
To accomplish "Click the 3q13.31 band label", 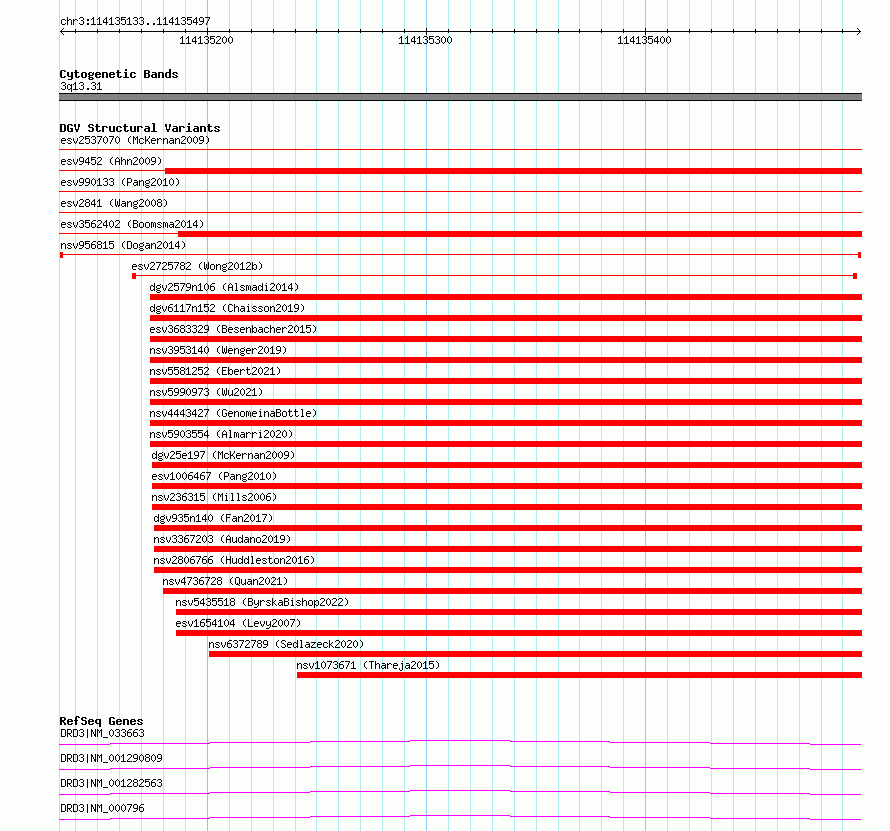I will coord(81,86).
